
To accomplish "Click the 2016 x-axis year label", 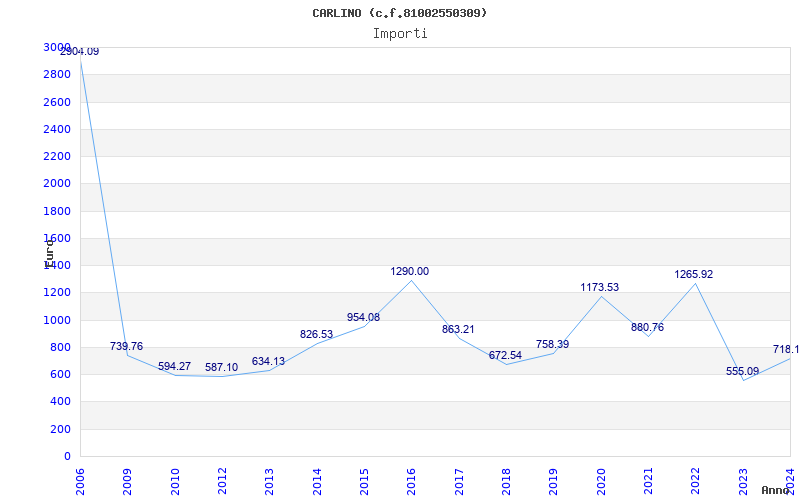I will point(411,482).
